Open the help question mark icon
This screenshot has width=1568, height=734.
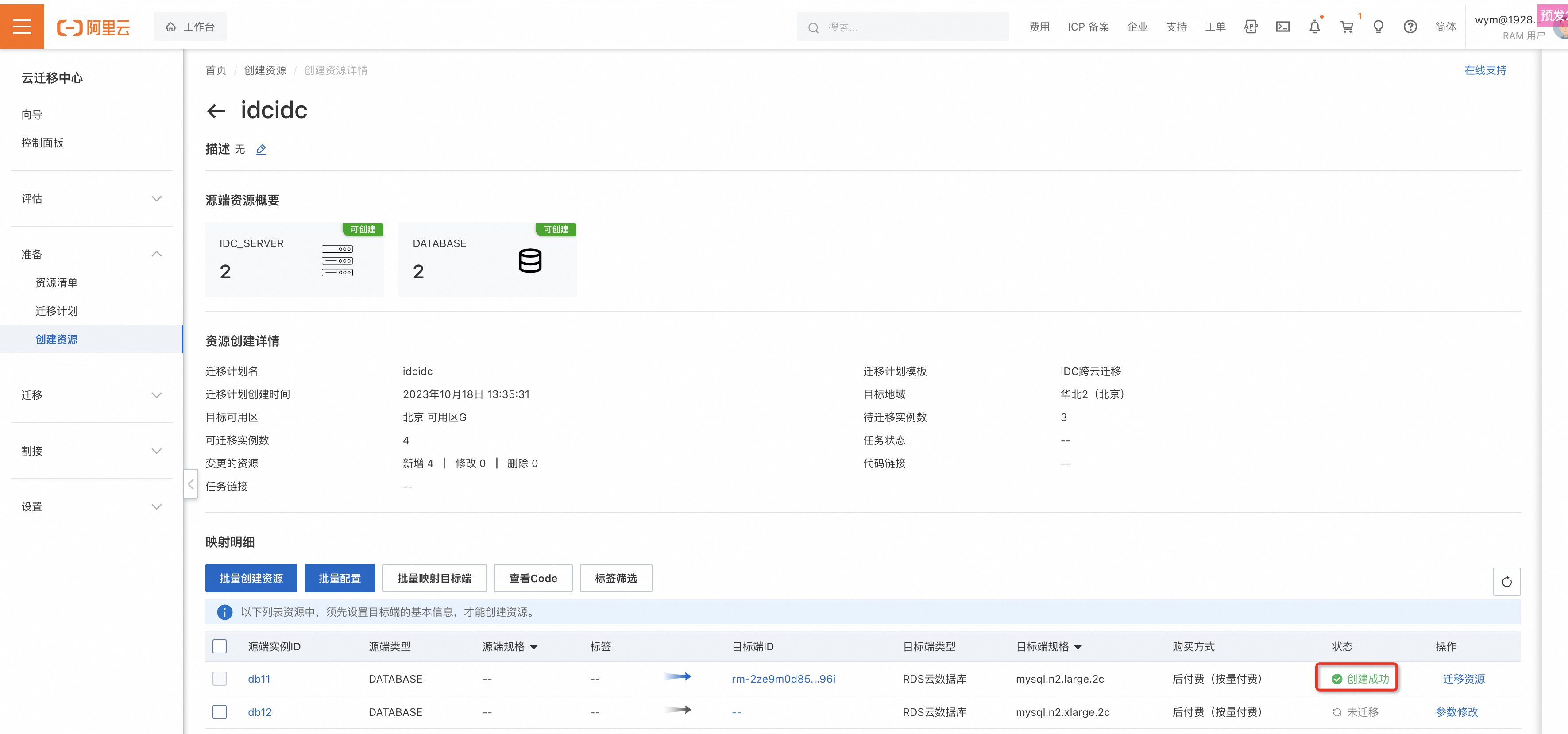pos(1410,27)
